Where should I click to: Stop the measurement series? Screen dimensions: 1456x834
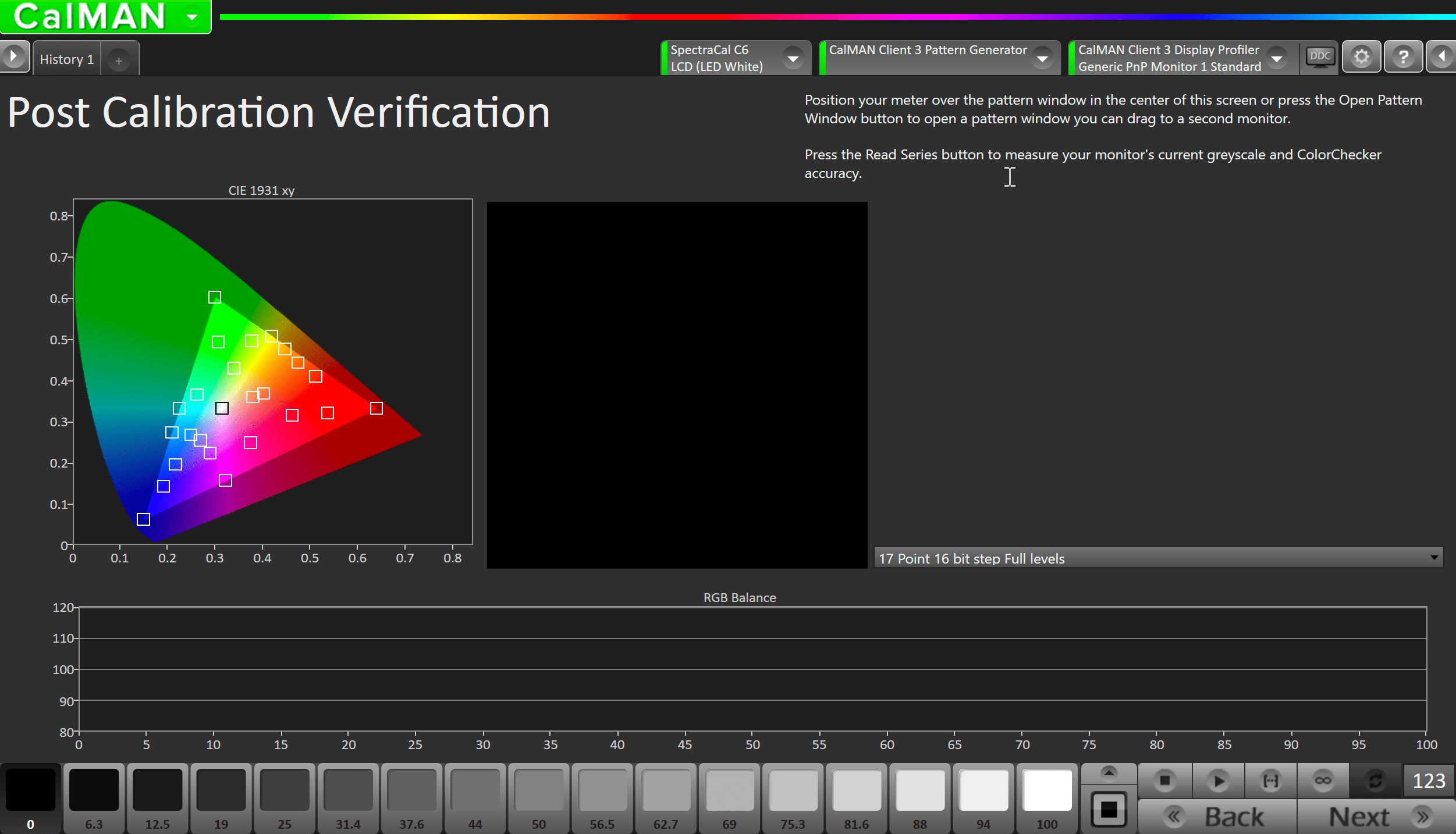(1164, 781)
